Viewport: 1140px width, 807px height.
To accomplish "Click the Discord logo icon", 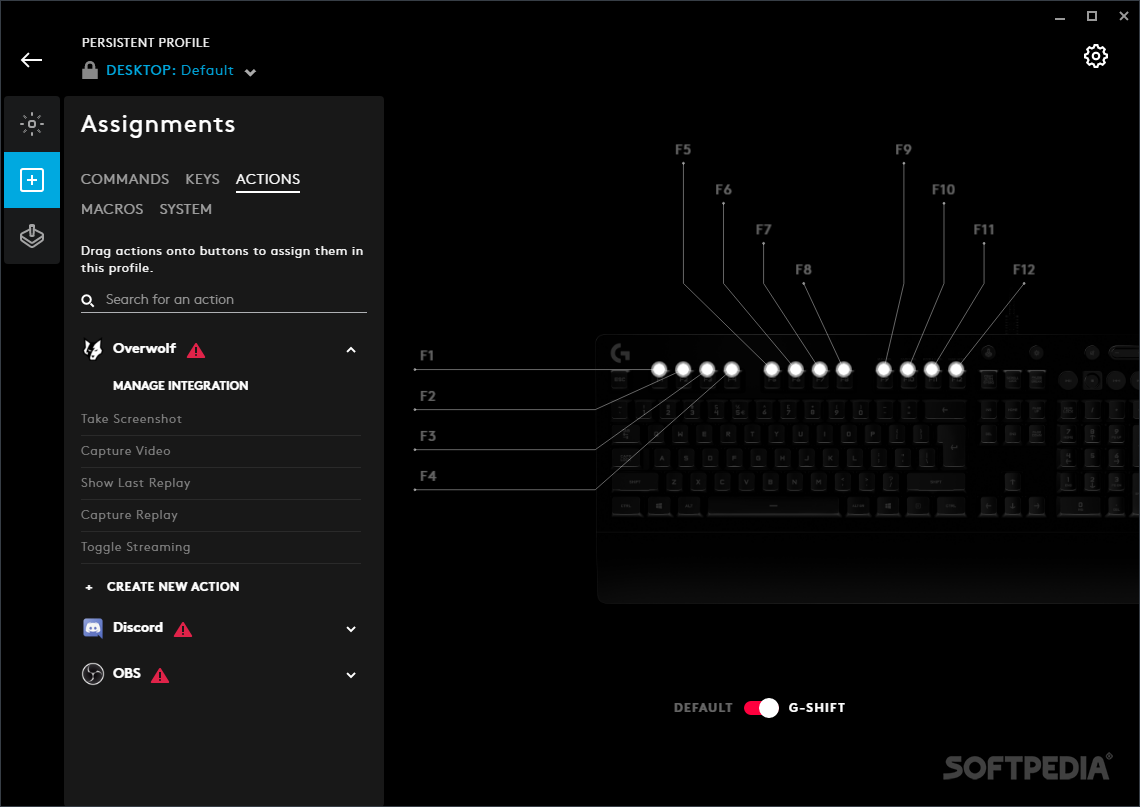I will (x=92, y=628).
